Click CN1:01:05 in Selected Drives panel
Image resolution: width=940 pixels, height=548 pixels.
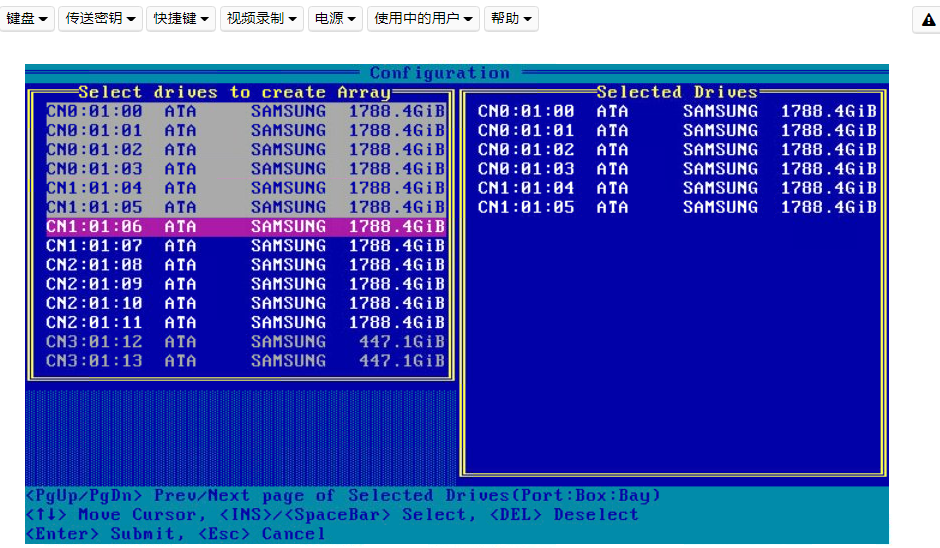tap(676, 208)
